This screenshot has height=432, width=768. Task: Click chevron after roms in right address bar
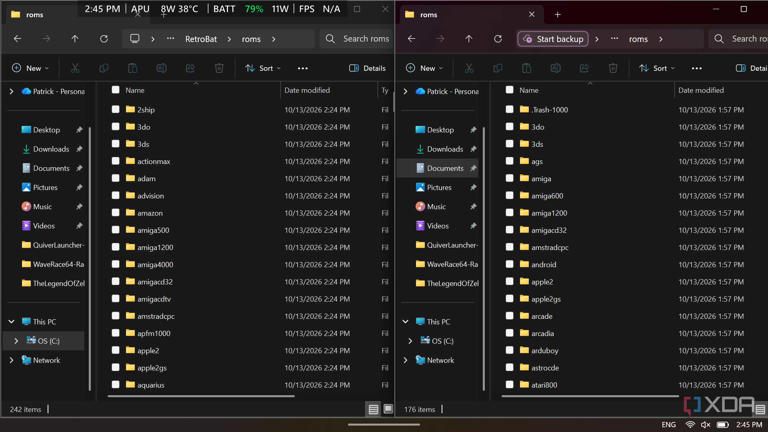tap(661, 39)
